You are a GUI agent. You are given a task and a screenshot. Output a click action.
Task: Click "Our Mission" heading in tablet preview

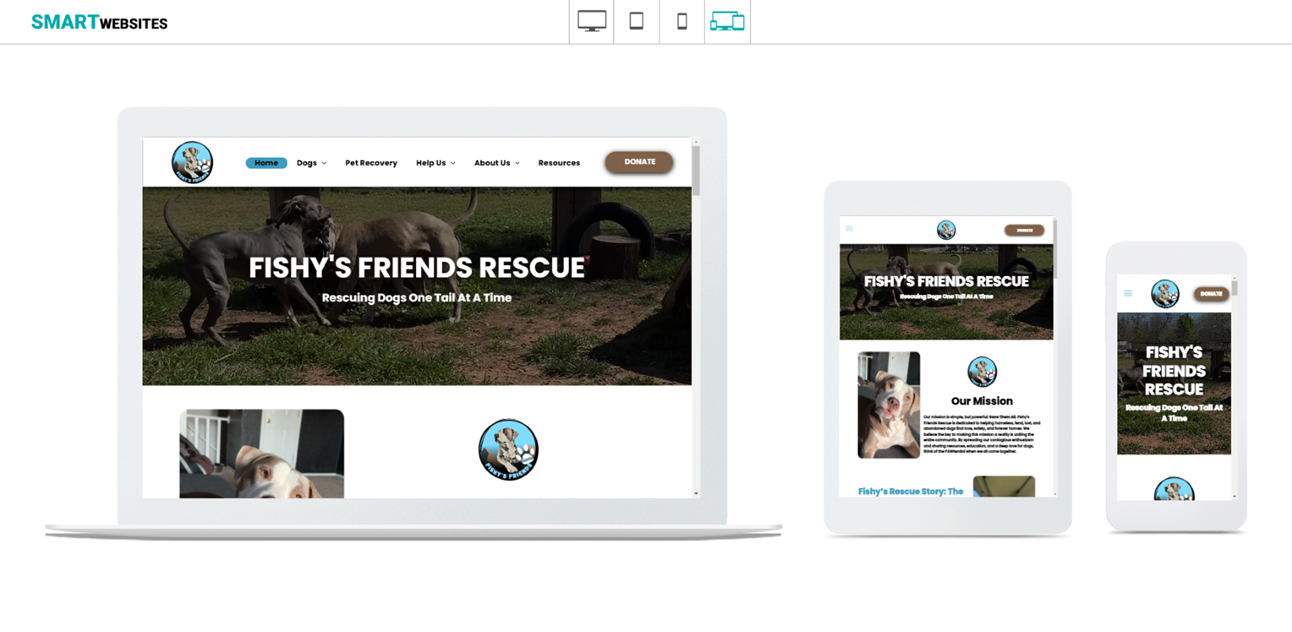pos(982,401)
